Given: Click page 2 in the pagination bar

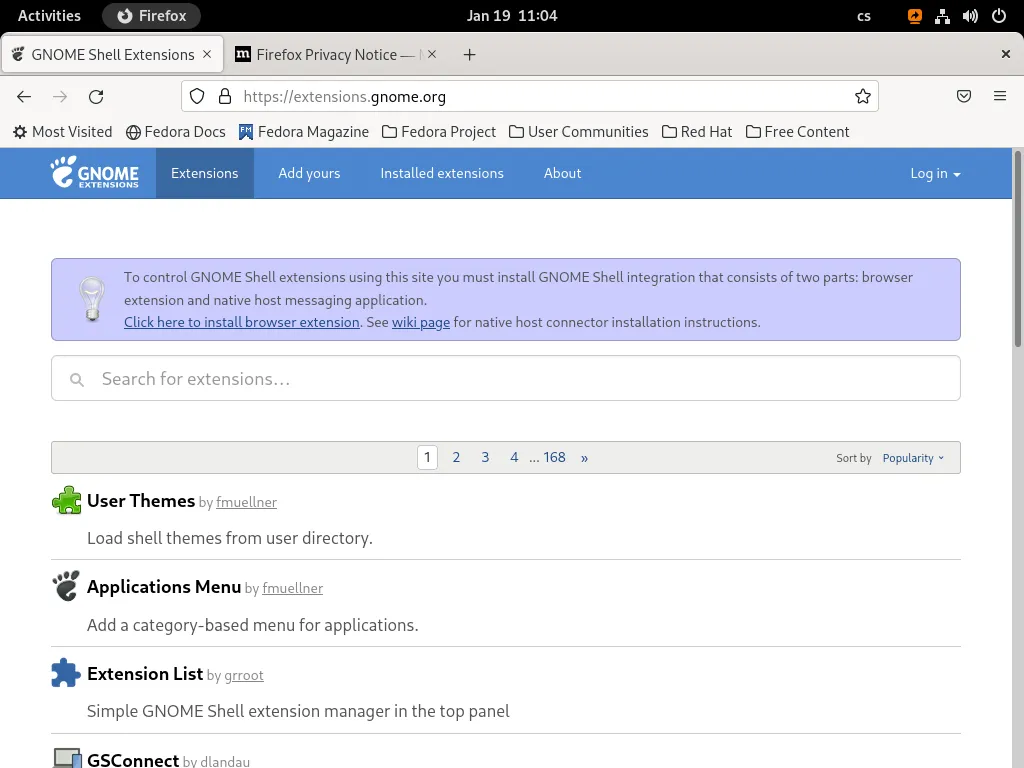Looking at the screenshot, I should pyautogui.click(x=456, y=457).
